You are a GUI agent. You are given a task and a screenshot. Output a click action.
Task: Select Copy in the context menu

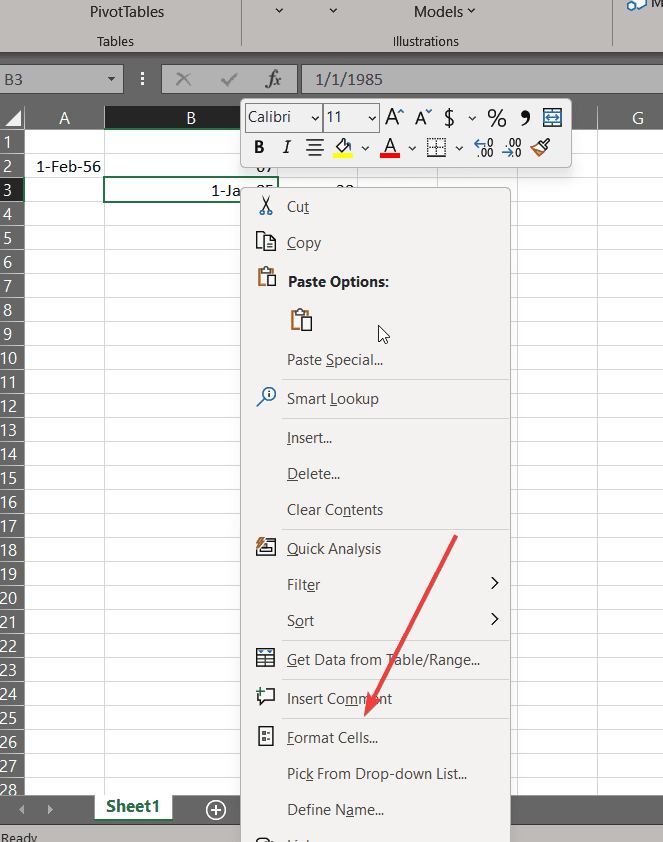pyautogui.click(x=304, y=243)
